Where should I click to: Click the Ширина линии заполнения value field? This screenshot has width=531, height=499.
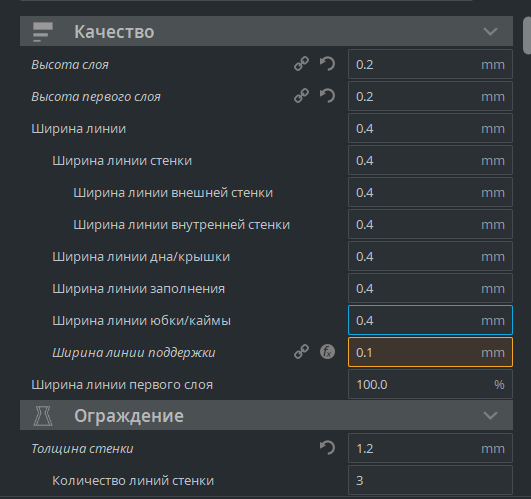pyautogui.click(x=430, y=288)
